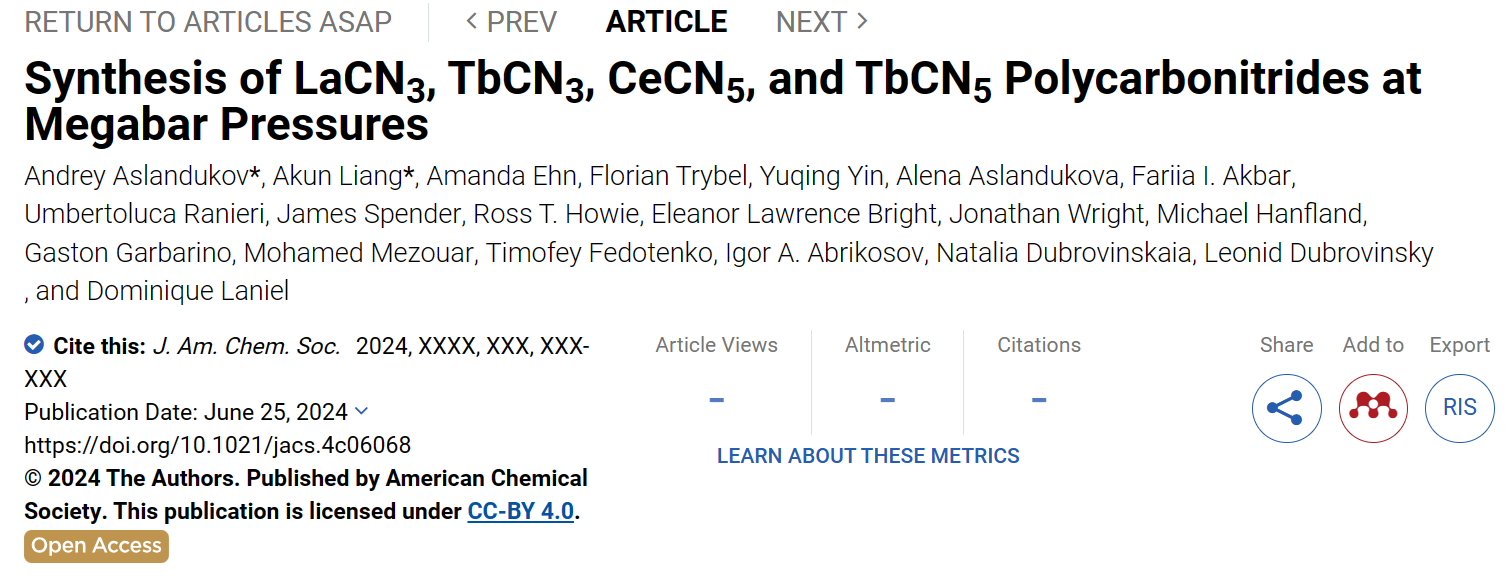Viewport: 1509px width, 579px height.
Task: Click the Open Access badge
Action: click(97, 546)
